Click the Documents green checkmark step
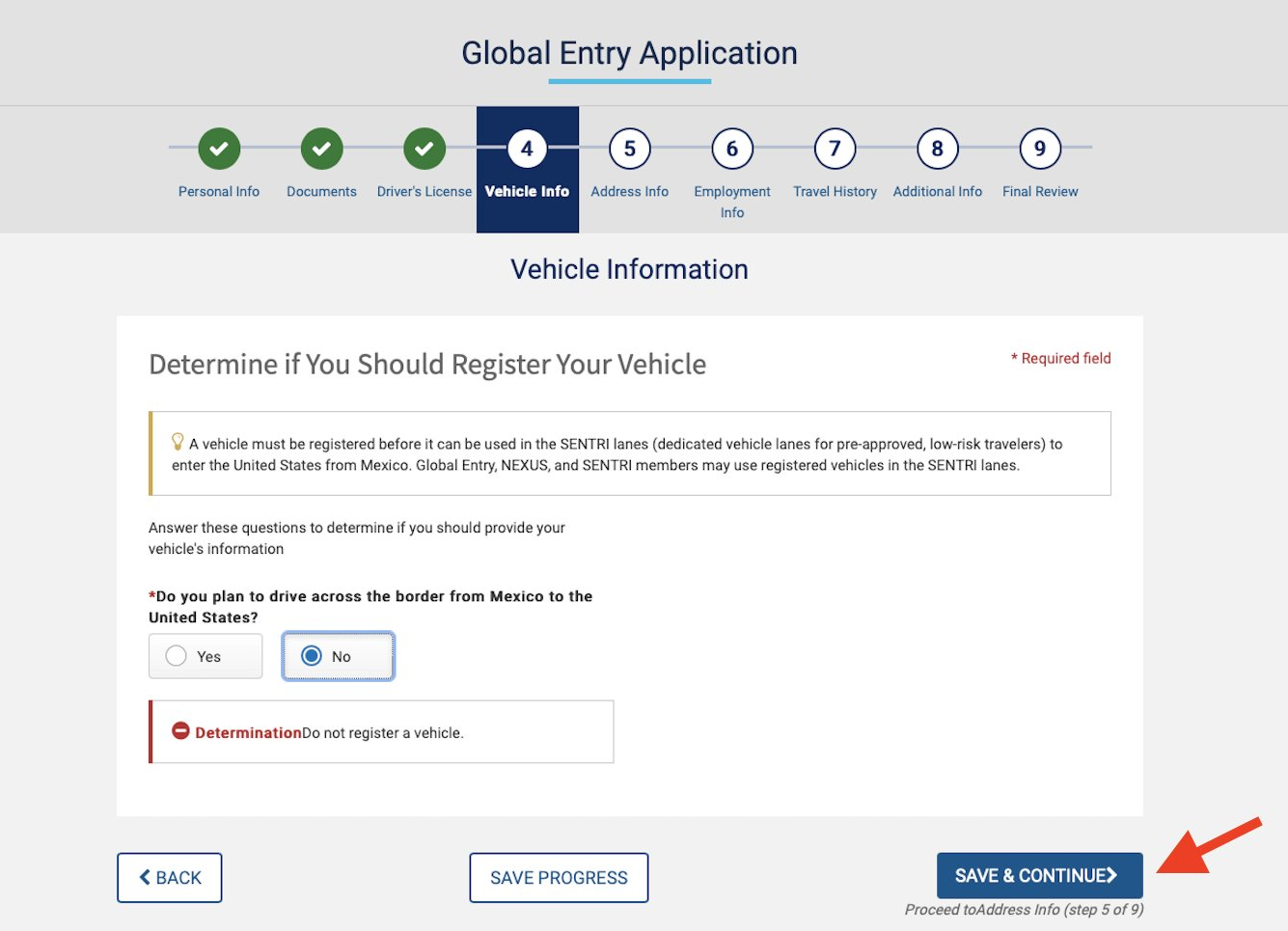The image size is (1288, 931). click(x=321, y=149)
